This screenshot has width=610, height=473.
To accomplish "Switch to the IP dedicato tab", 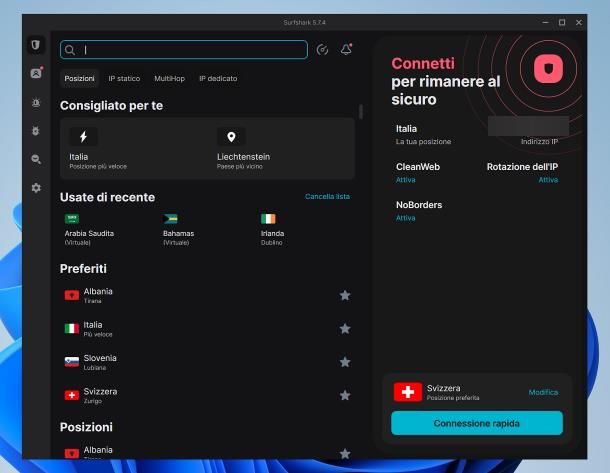I will [218, 79].
